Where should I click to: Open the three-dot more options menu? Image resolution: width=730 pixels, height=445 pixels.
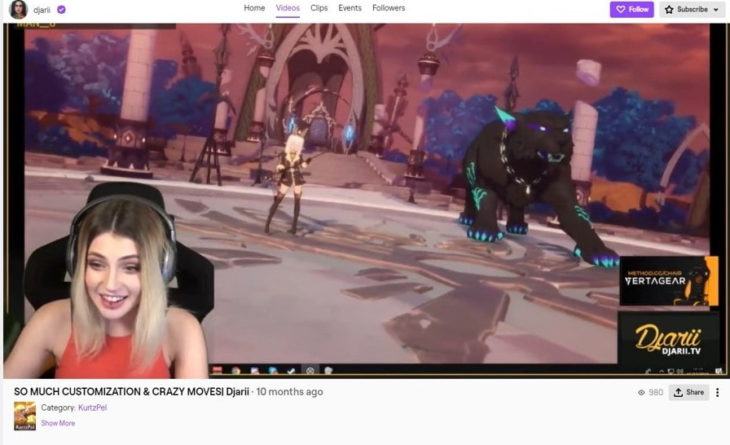pyautogui.click(x=717, y=392)
